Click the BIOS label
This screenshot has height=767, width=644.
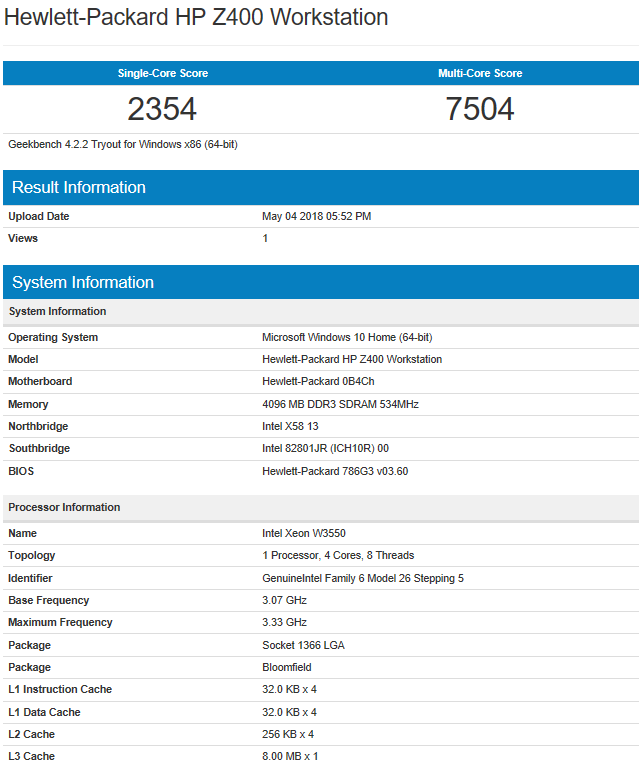(21, 472)
